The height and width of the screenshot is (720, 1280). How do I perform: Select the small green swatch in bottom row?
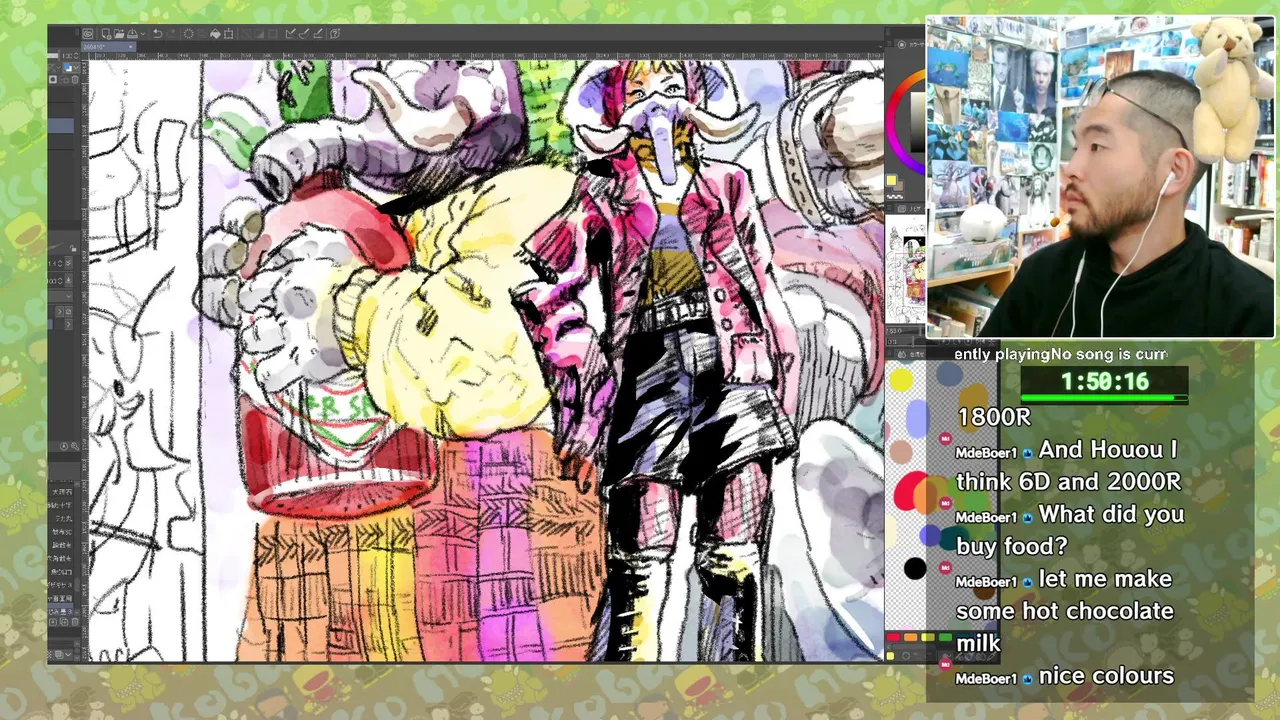coord(945,637)
